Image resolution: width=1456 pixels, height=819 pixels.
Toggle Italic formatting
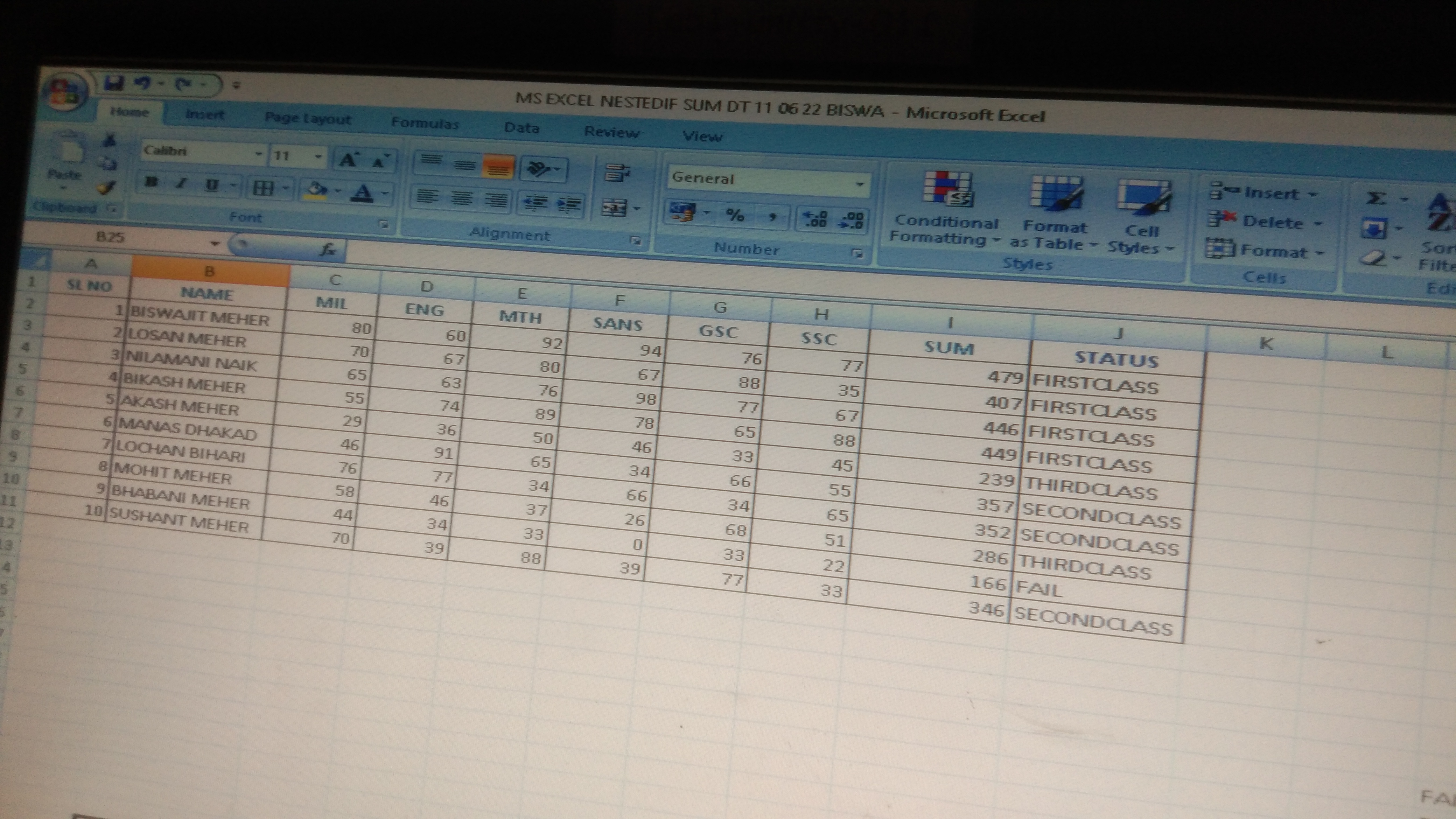pyautogui.click(x=182, y=184)
